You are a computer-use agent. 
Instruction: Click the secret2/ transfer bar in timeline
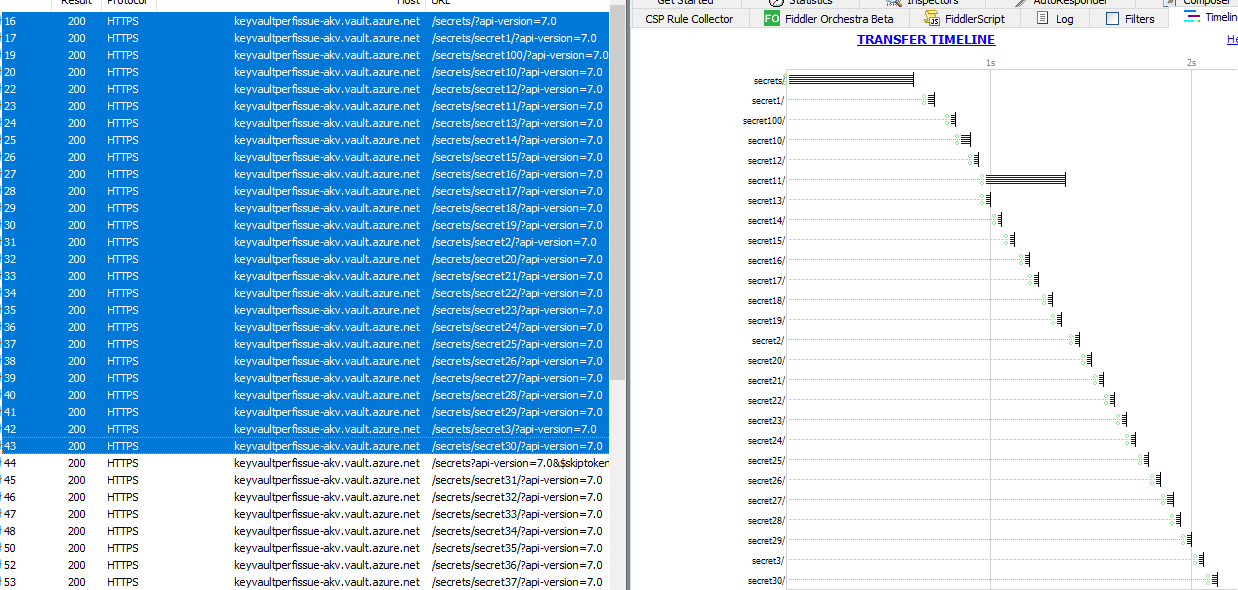click(1075, 340)
